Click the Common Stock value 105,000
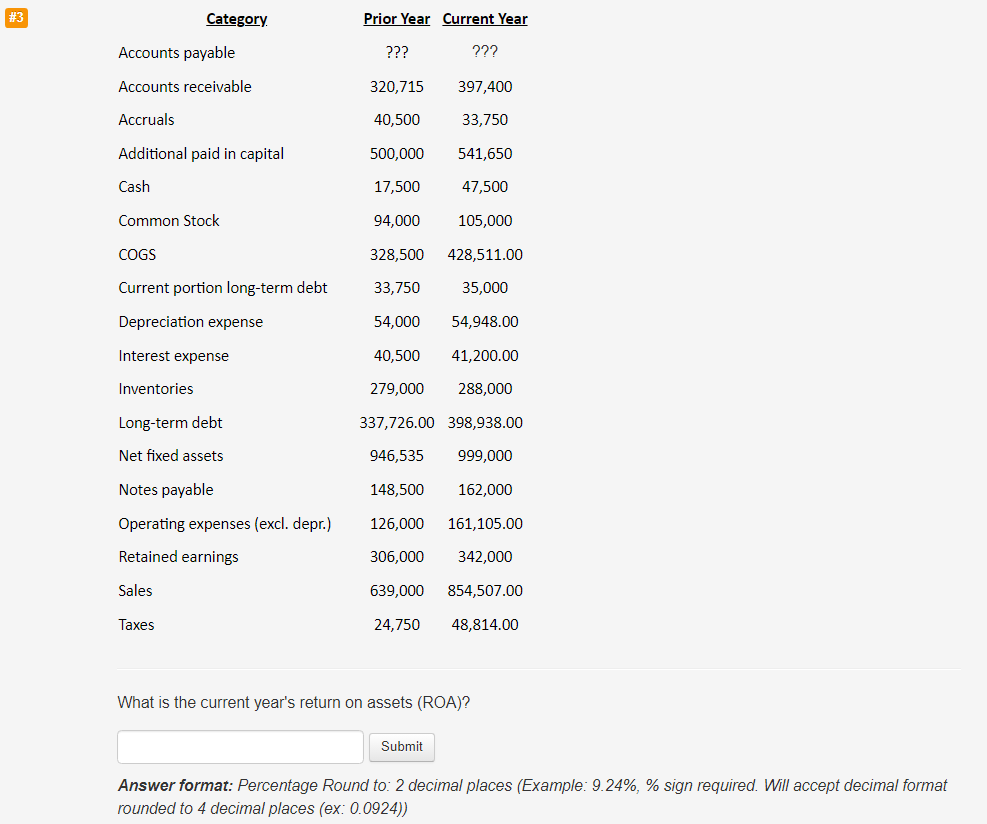This screenshot has width=987, height=824. (485, 220)
